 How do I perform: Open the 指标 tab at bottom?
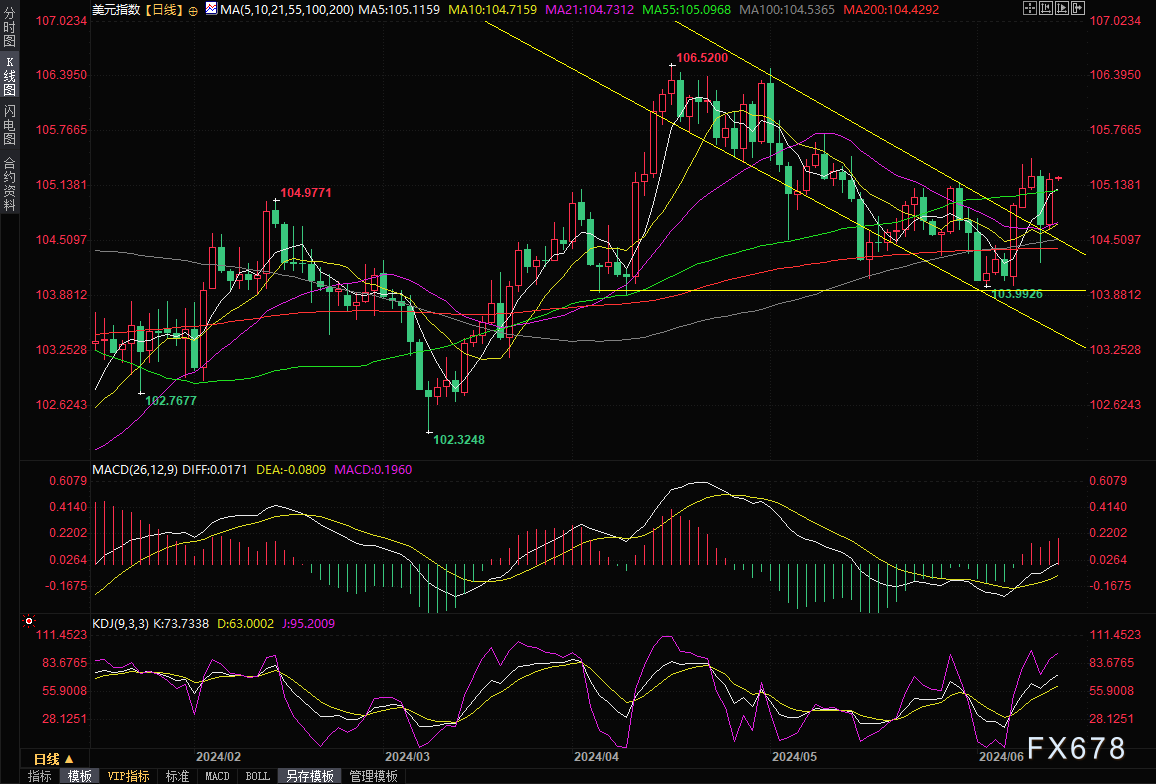(x=40, y=776)
